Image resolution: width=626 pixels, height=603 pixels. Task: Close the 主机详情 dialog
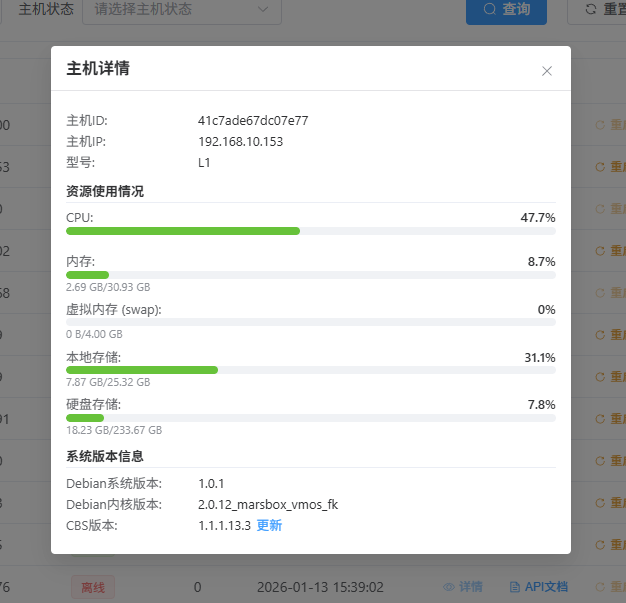click(547, 71)
